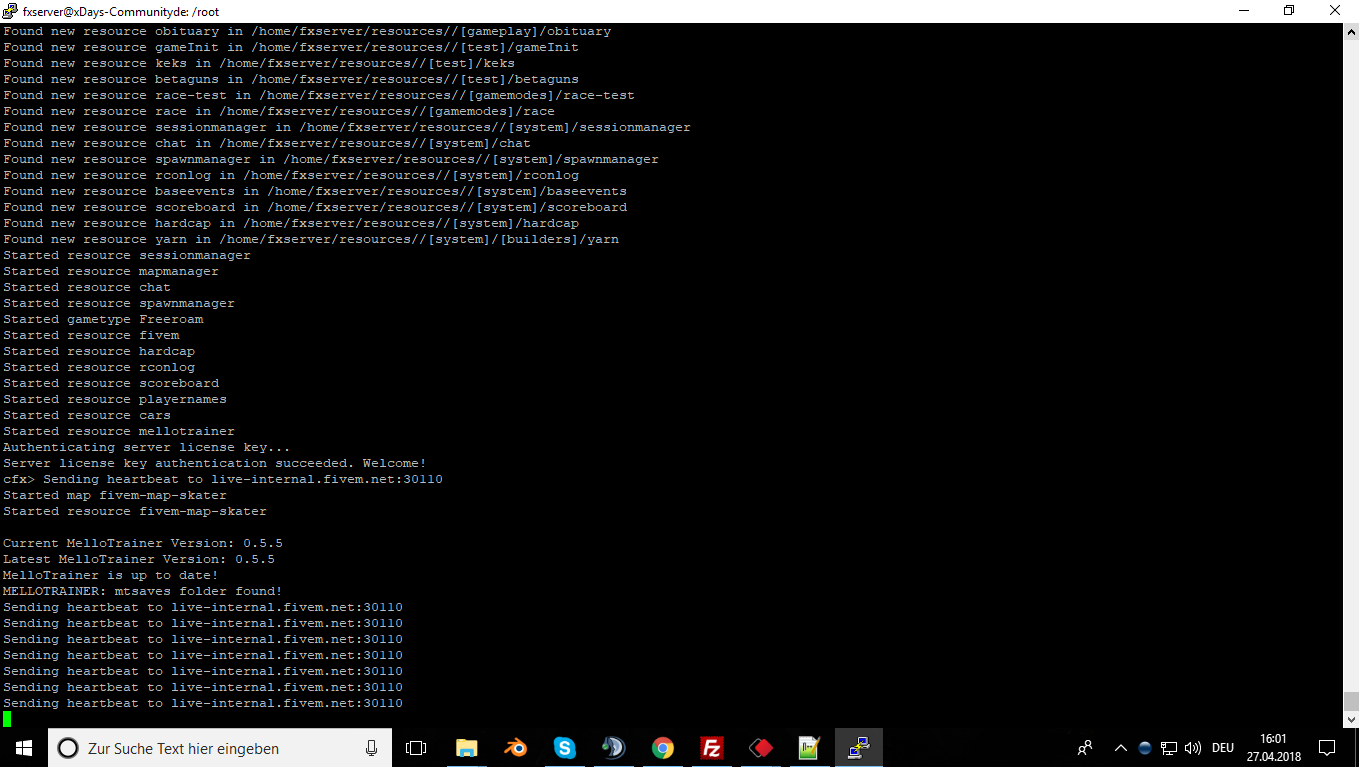Click 'Latest MelloTrainer Version: 0.5.5' line
Image resolution: width=1359 pixels, height=767 pixels.
click(139, 559)
